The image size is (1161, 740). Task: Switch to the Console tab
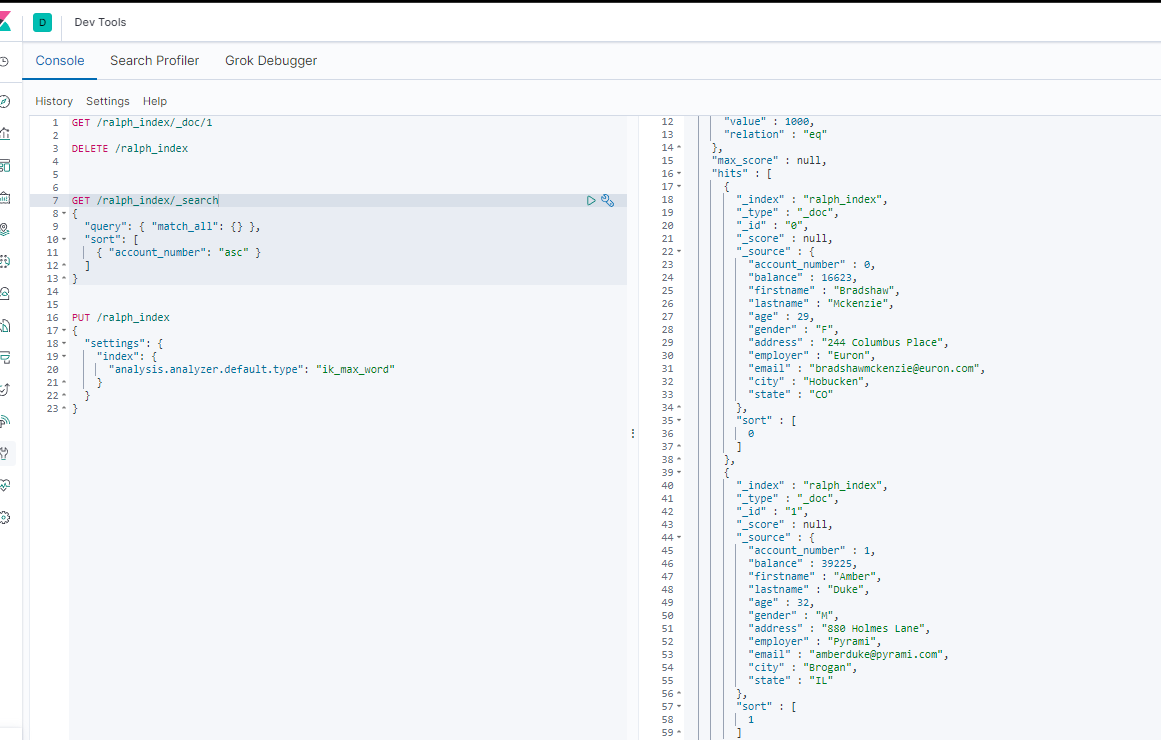tap(60, 61)
